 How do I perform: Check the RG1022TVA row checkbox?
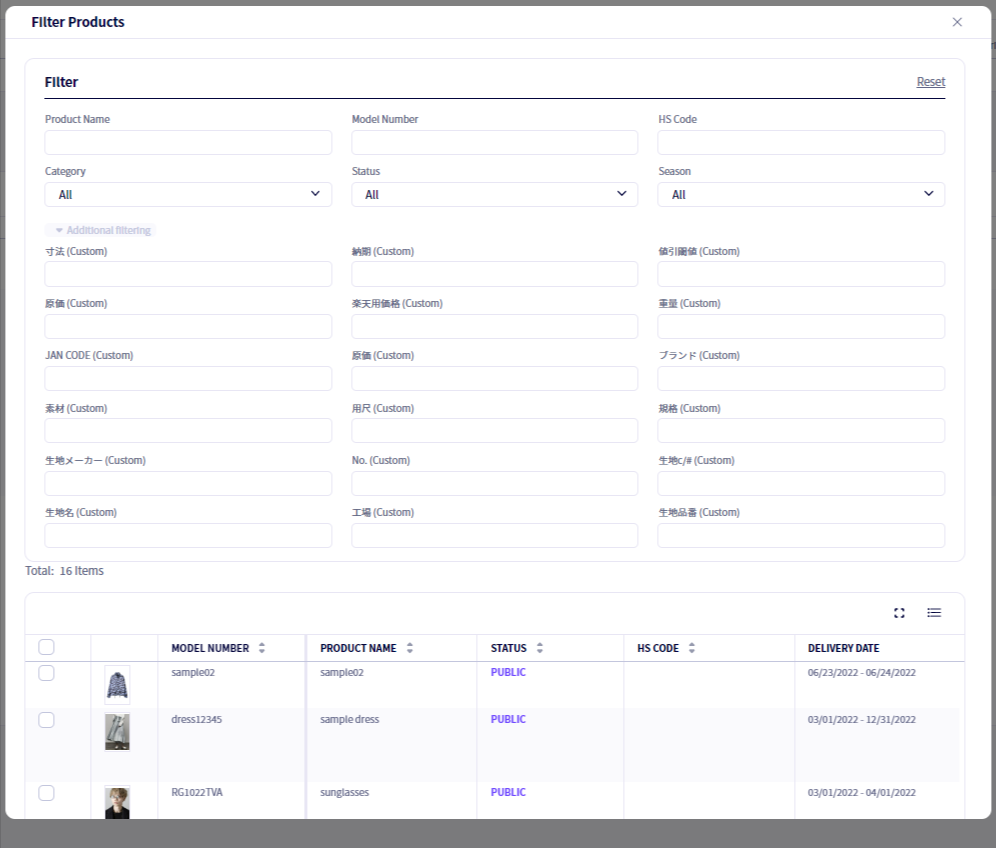(46, 793)
